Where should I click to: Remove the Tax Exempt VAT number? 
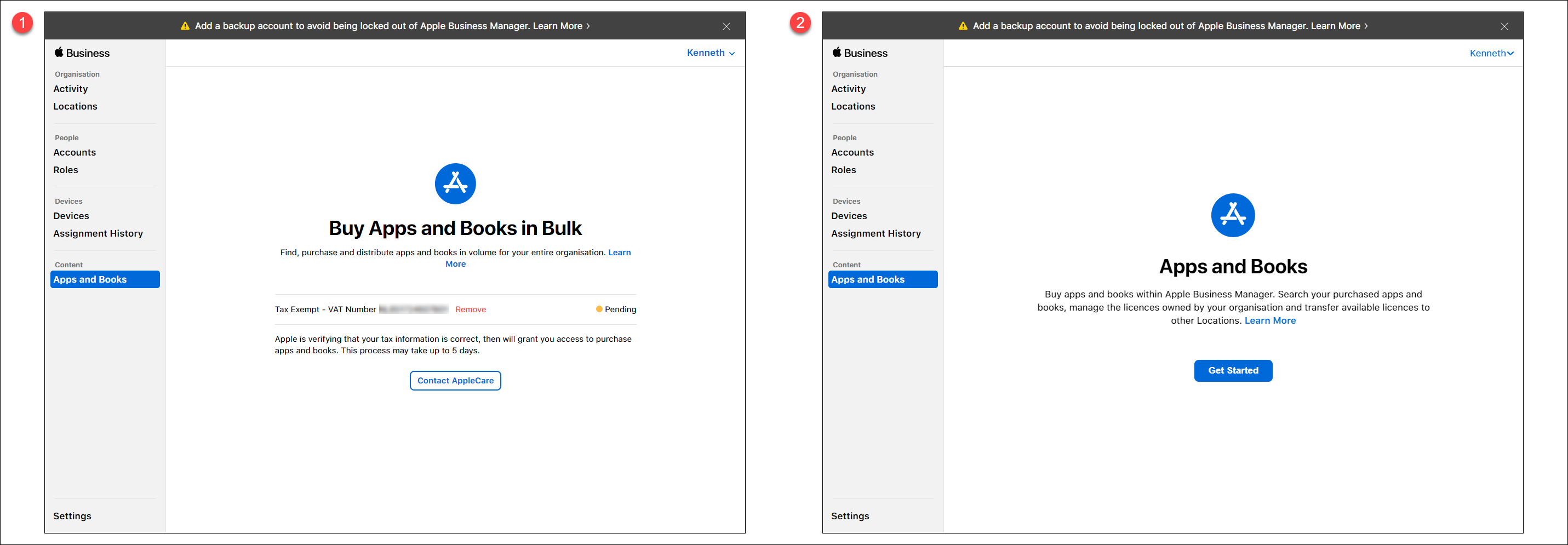tap(471, 309)
